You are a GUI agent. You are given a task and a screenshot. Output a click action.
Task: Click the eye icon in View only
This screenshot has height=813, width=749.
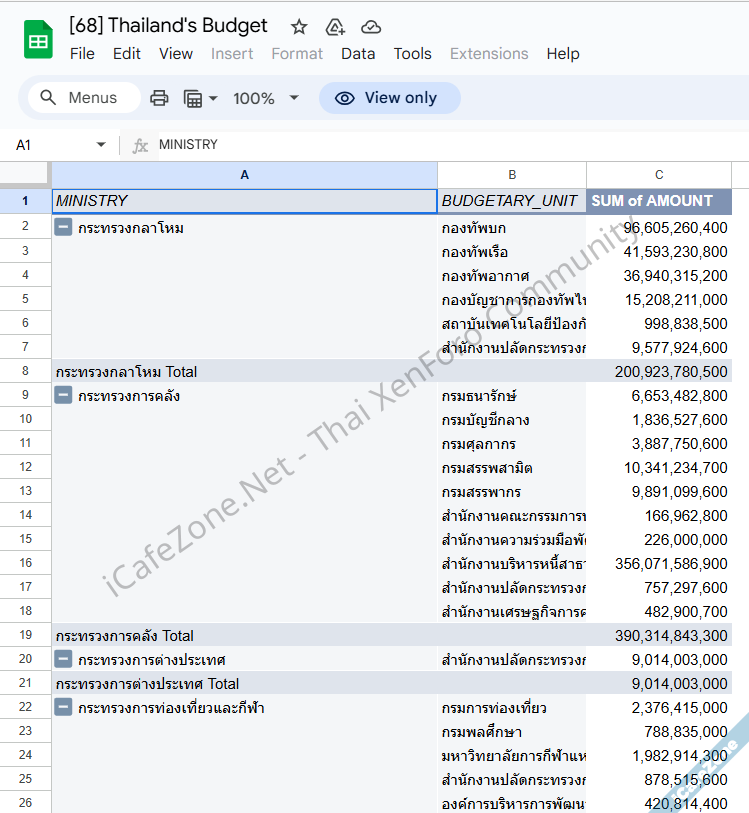[x=345, y=98]
